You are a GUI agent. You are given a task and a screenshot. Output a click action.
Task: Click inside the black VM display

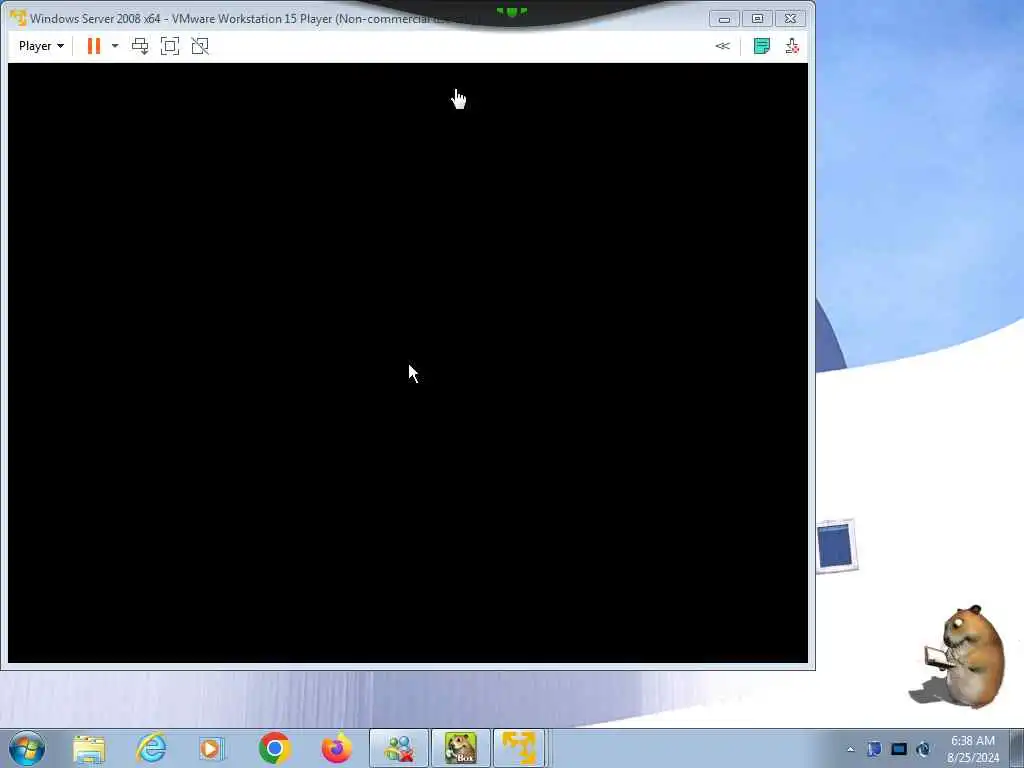click(x=408, y=362)
